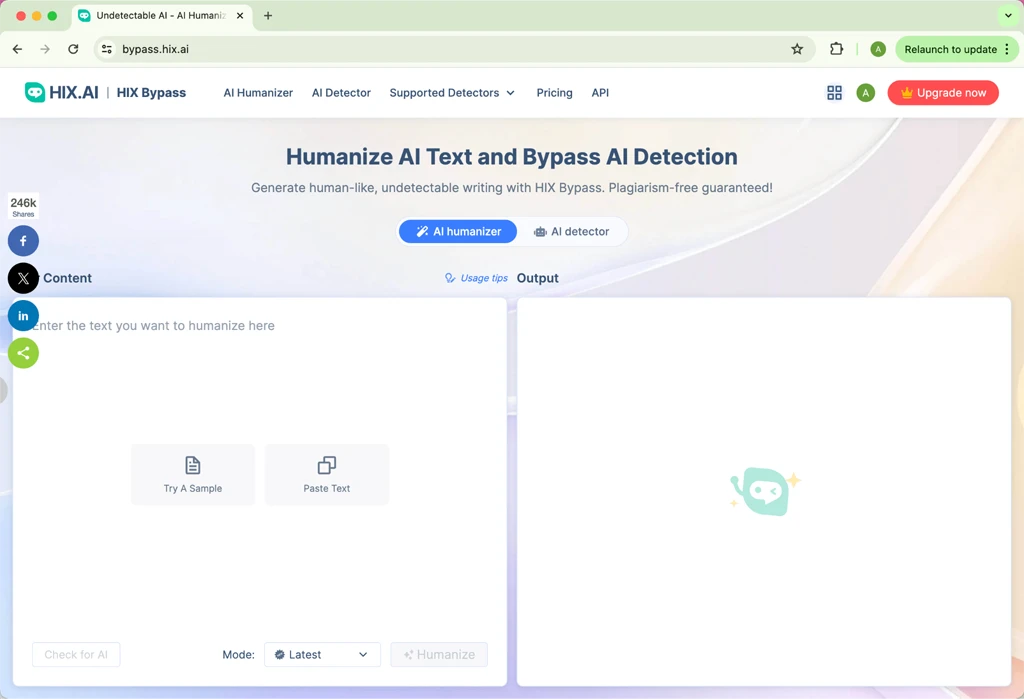Switch to AI humanizer tab
The width and height of the screenshot is (1024, 699).
tap(458, 231)
